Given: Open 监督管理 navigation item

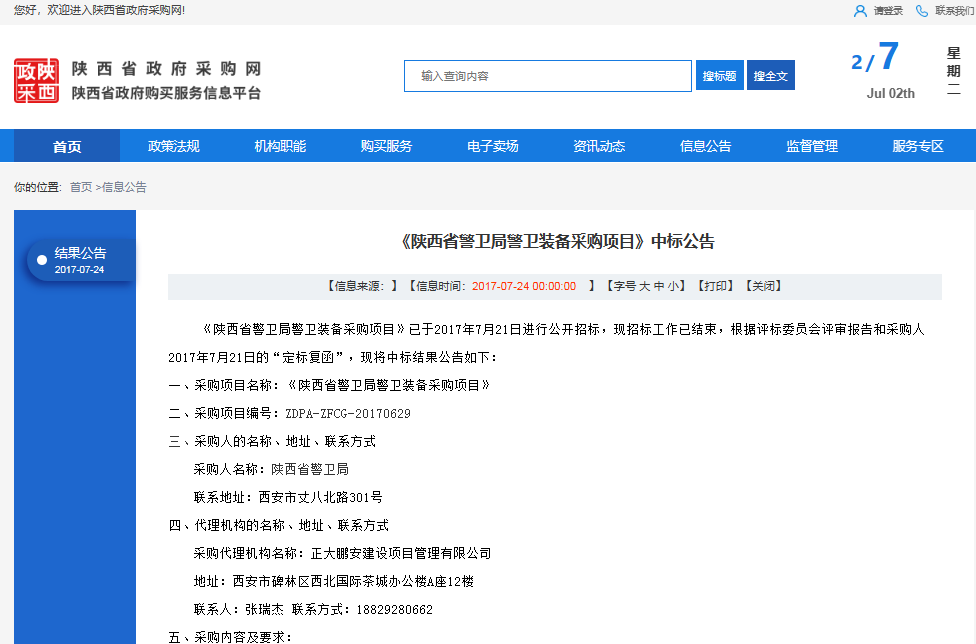Looking at the screenshot, I should point(812,146).
